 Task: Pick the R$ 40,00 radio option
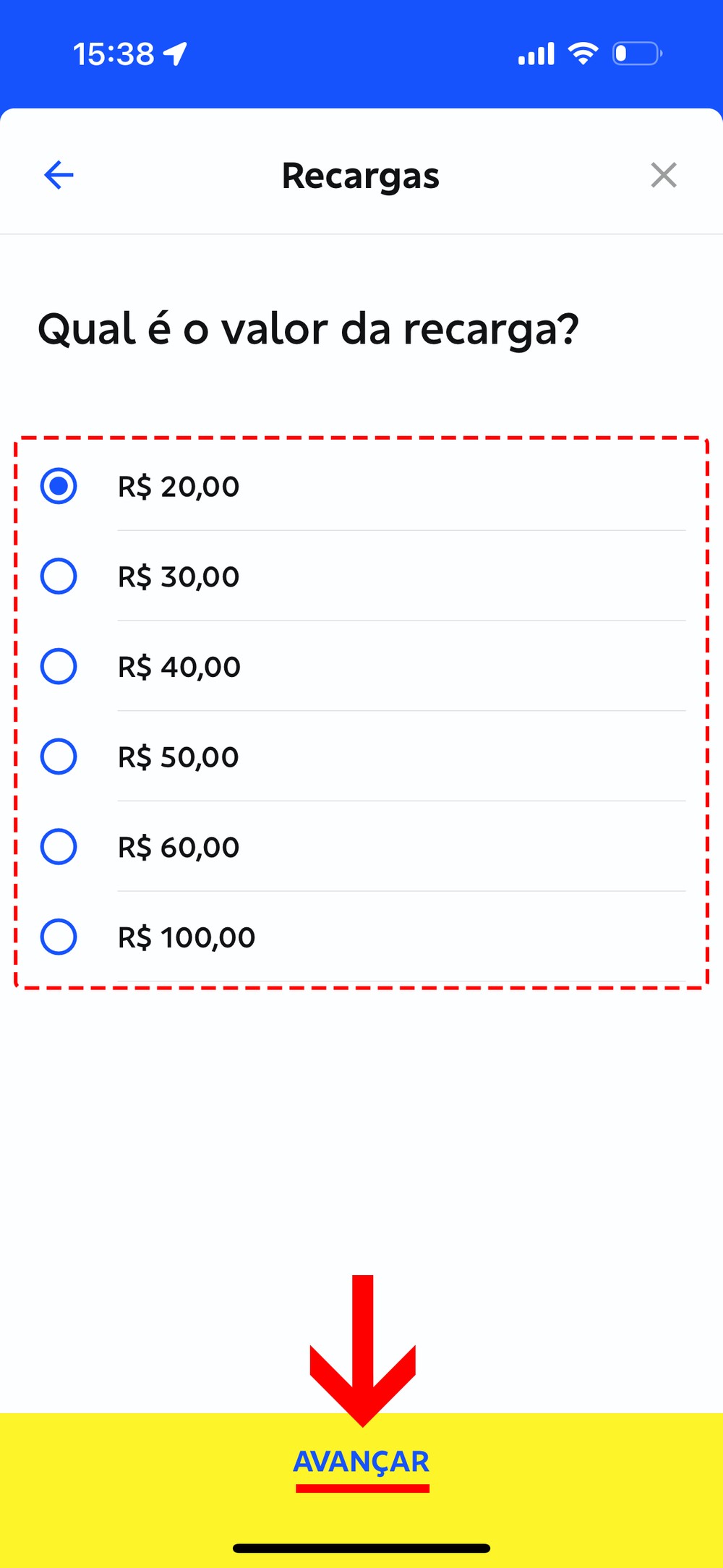tap(59, 666)
